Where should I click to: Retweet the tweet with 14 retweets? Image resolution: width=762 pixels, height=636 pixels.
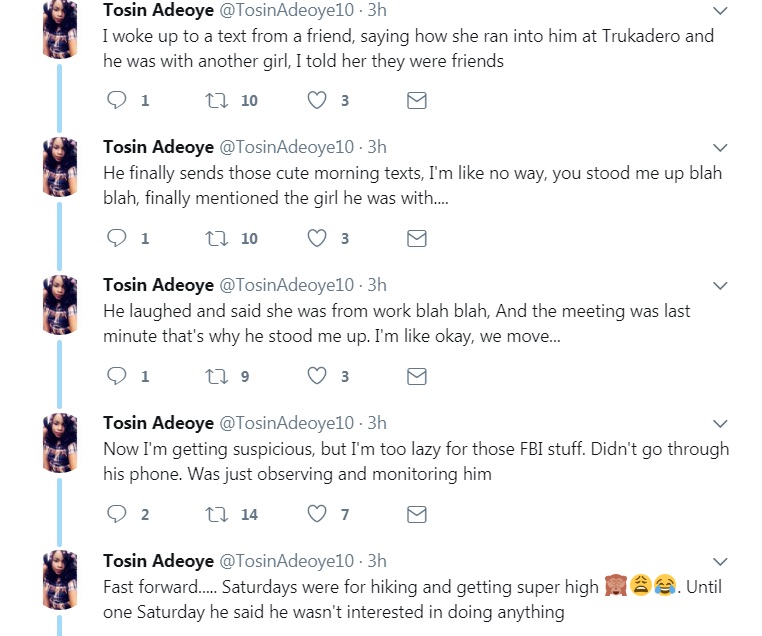pyautogui.click(x=215, y=514)
